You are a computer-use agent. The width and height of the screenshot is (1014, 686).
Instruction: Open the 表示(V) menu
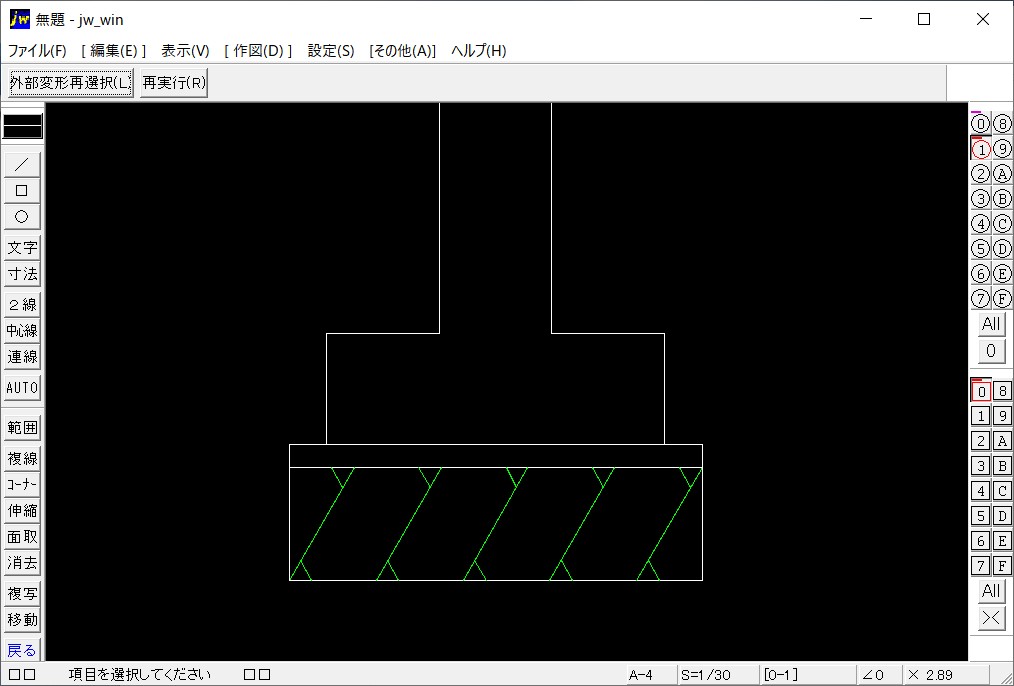coord(185,51)
